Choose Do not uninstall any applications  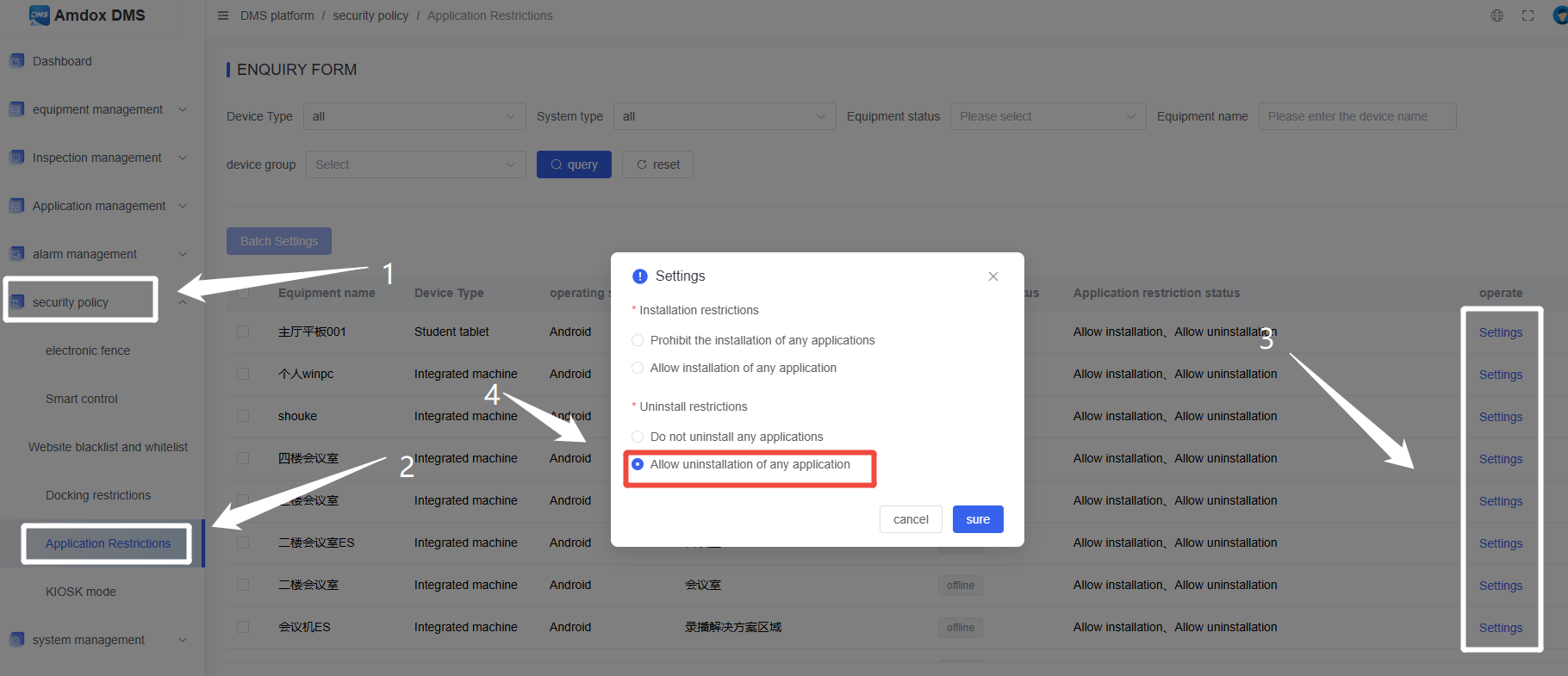pyautogui.click(x=638, y=437)
